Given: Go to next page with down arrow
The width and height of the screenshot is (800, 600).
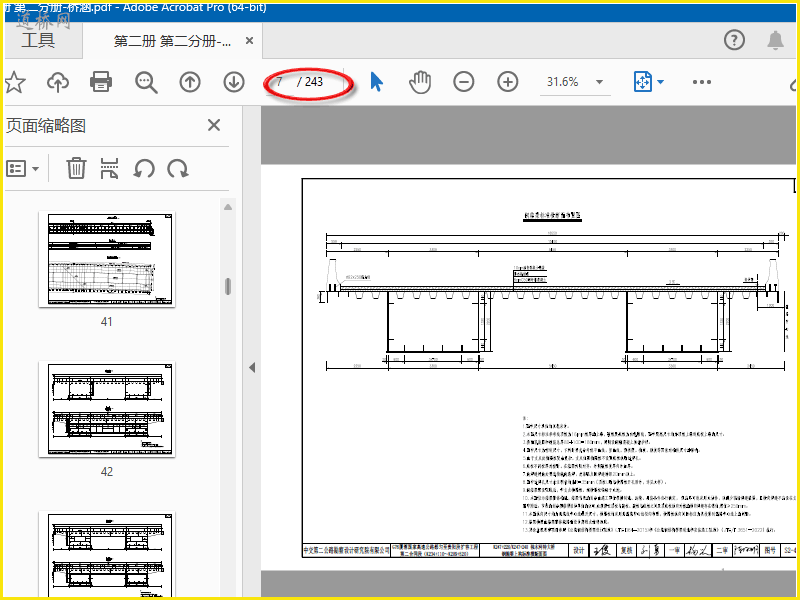Looking at the screenshot, I should pos(234,82).
